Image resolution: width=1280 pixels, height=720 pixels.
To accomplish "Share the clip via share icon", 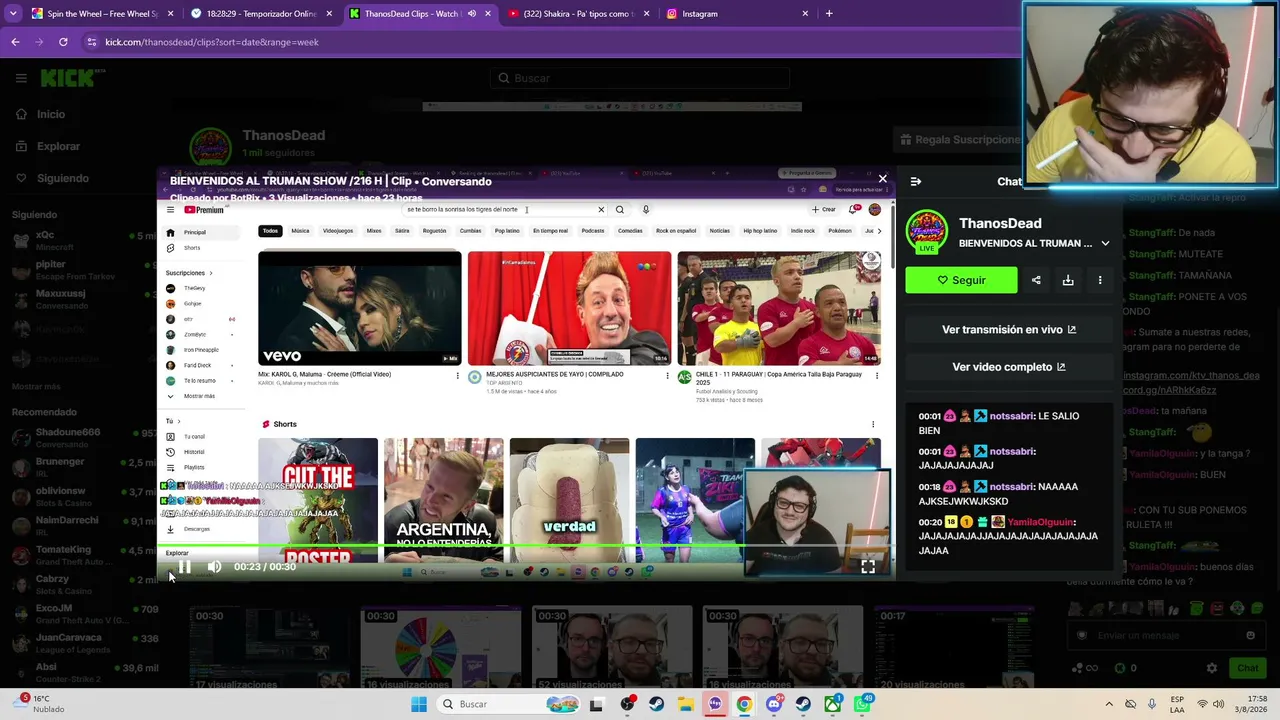I will 1036,280.
